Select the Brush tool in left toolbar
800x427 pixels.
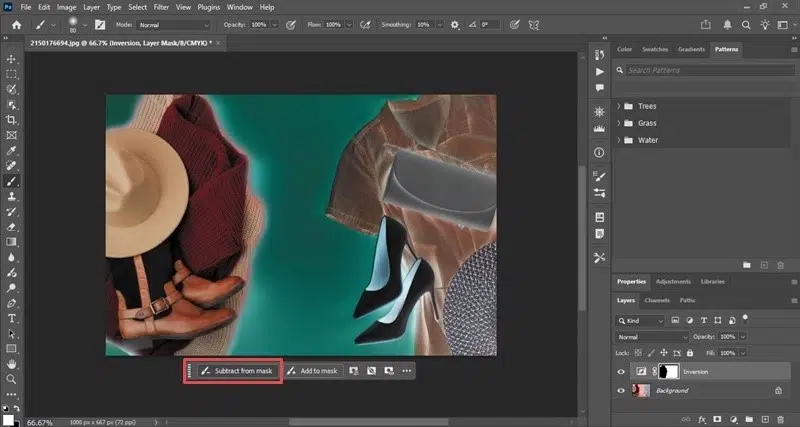click(x=11, y=181)
